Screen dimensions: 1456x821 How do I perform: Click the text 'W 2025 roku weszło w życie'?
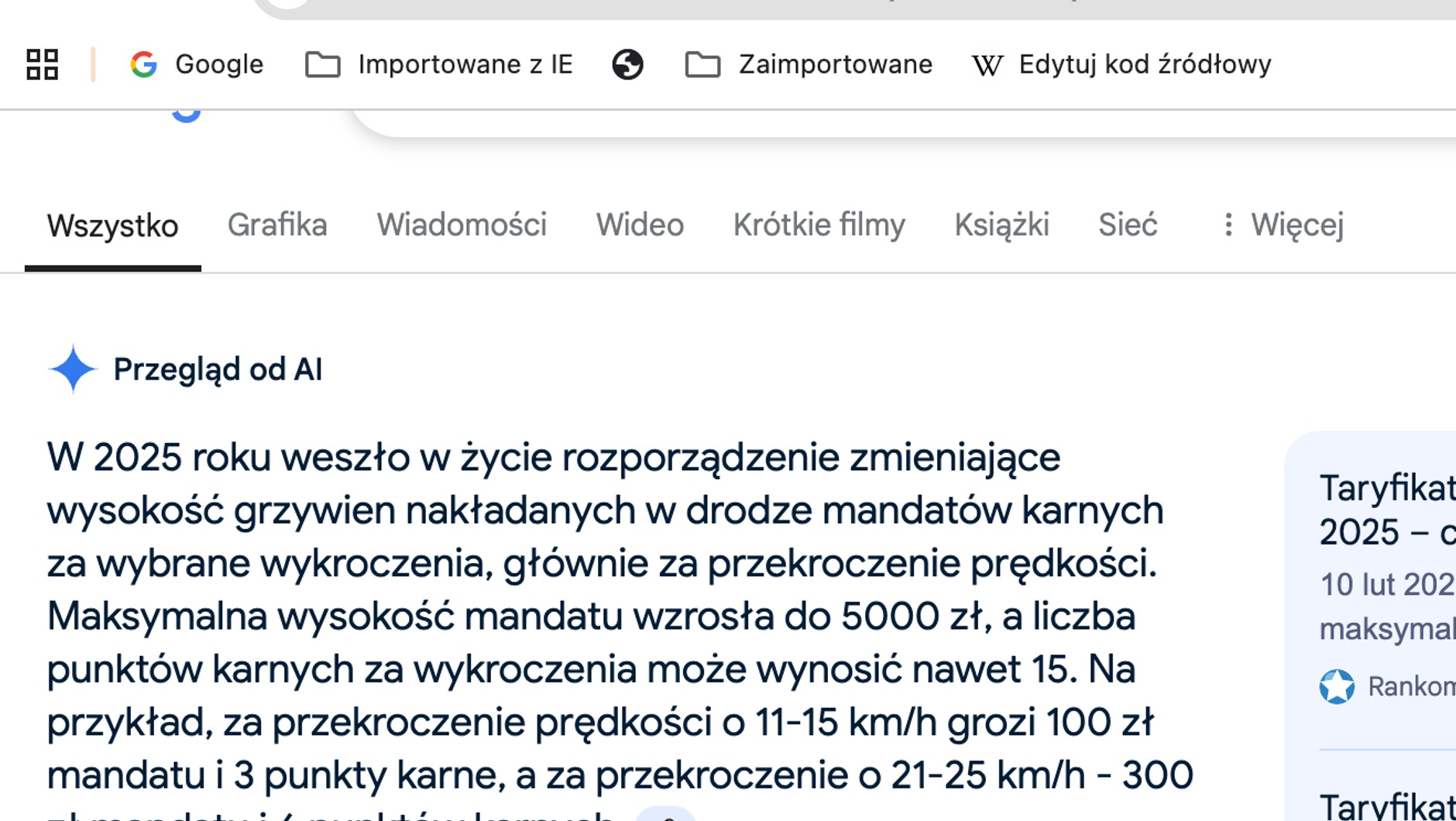click(x=299, y=458)
